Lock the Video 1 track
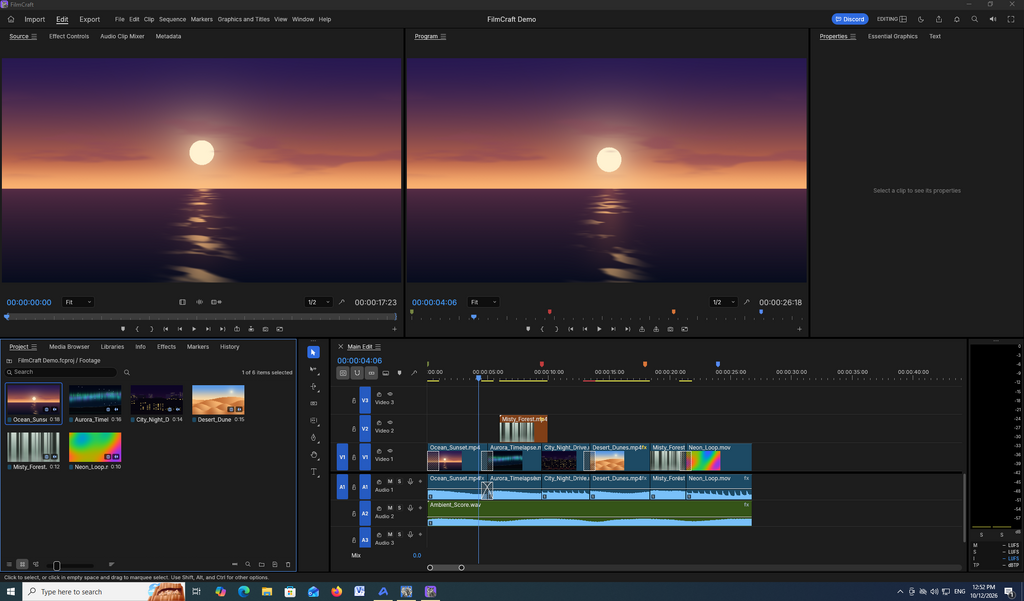Viewport: 1024px width, 601px height. point(354,457)
